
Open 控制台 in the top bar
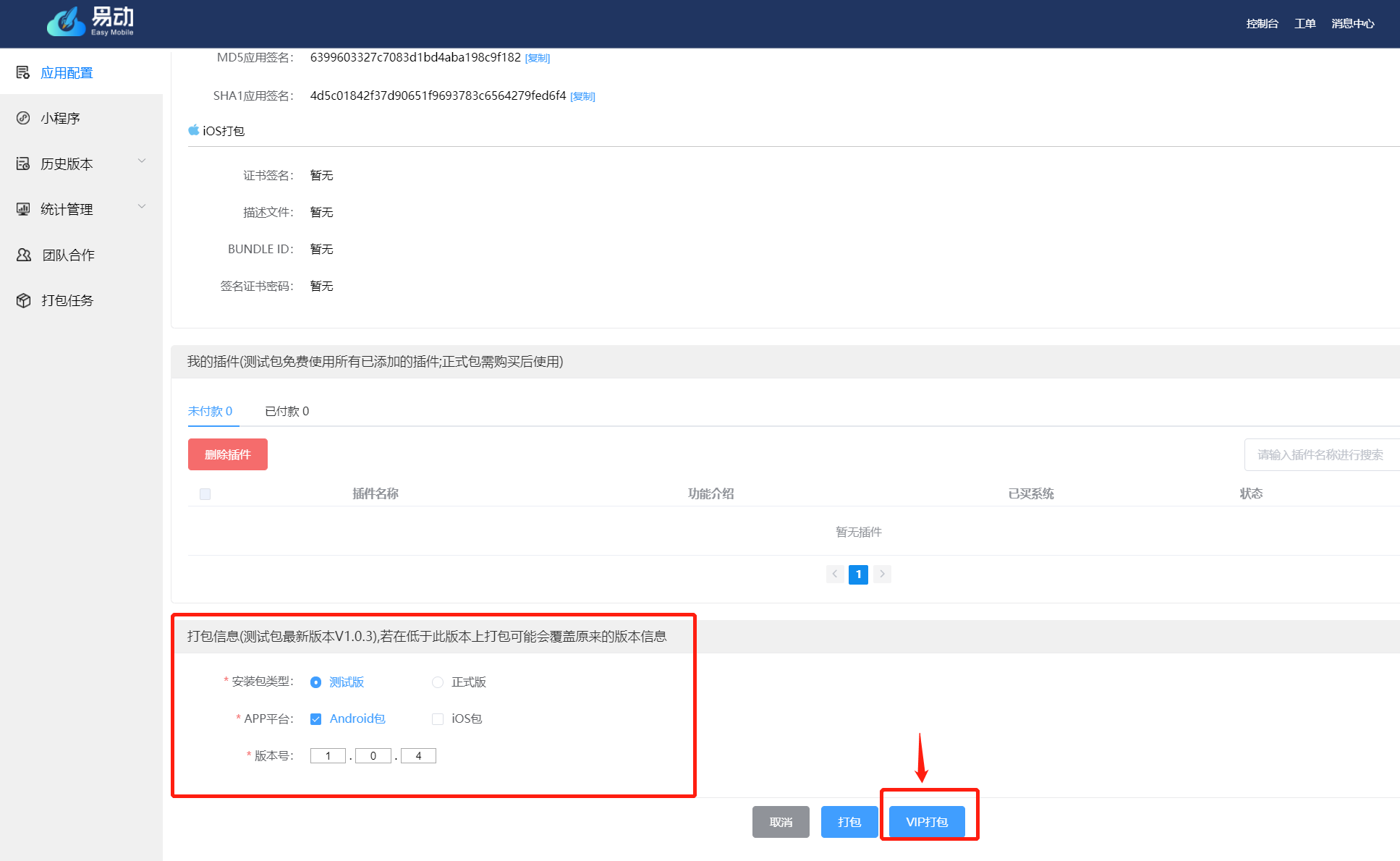(x=1262, y=23)
